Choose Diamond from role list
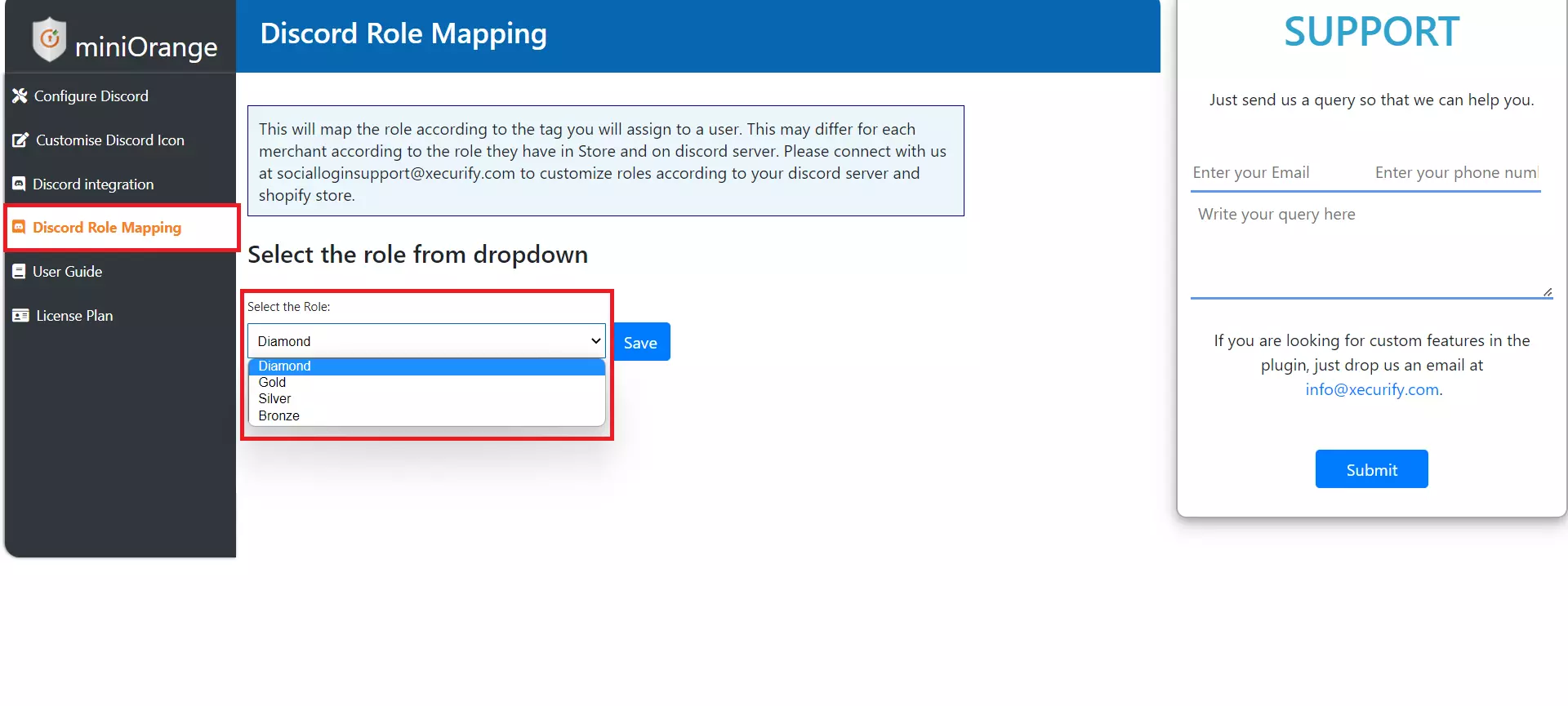Screen dimensions: 1568x706 pos(426,366)
